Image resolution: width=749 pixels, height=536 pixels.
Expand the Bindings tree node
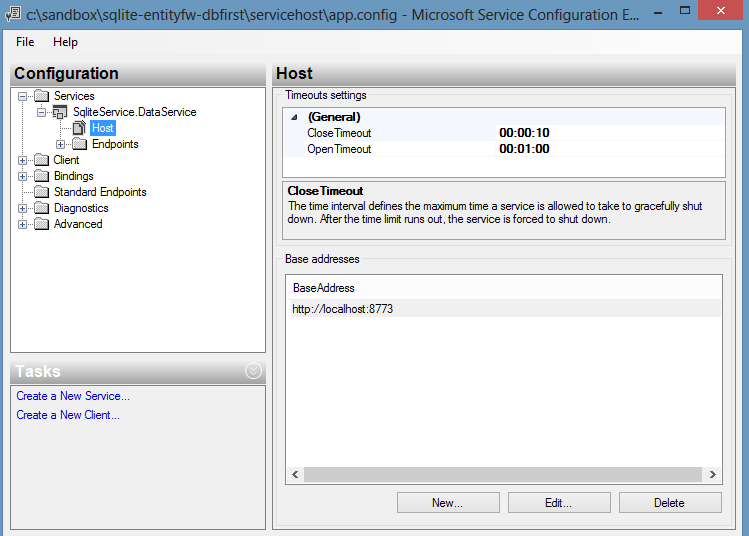click(x=22, y=176)
